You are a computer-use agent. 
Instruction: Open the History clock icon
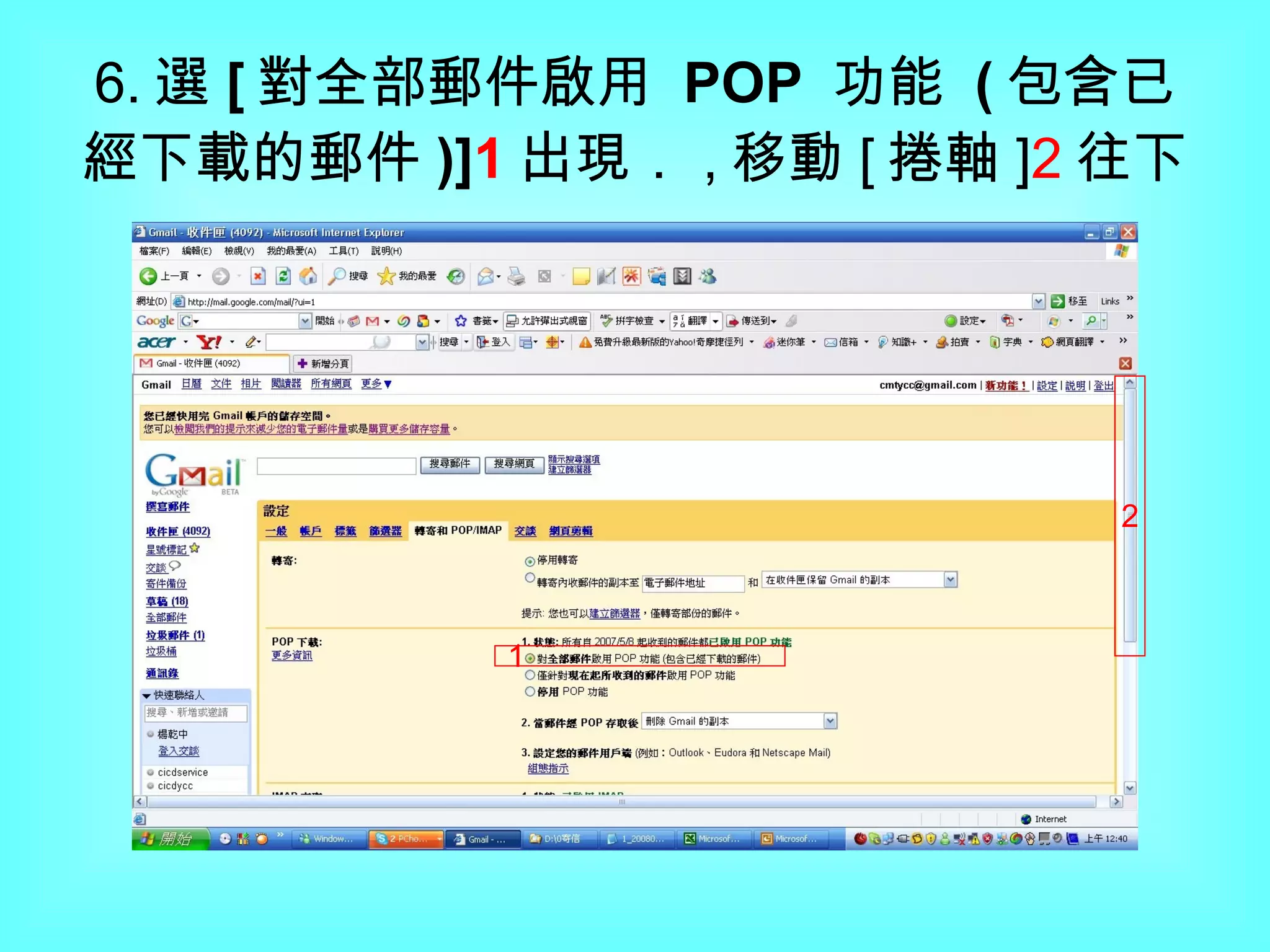coord(456,276)
